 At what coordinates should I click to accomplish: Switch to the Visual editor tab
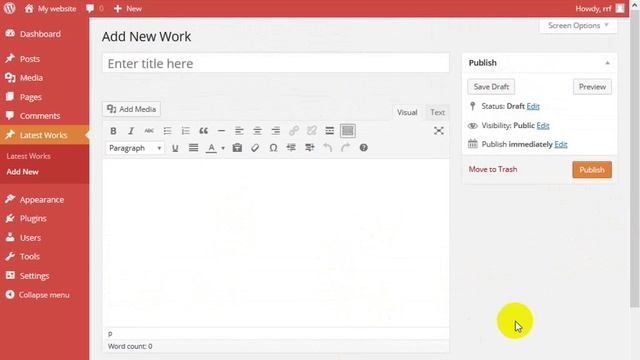pos(407,112)
